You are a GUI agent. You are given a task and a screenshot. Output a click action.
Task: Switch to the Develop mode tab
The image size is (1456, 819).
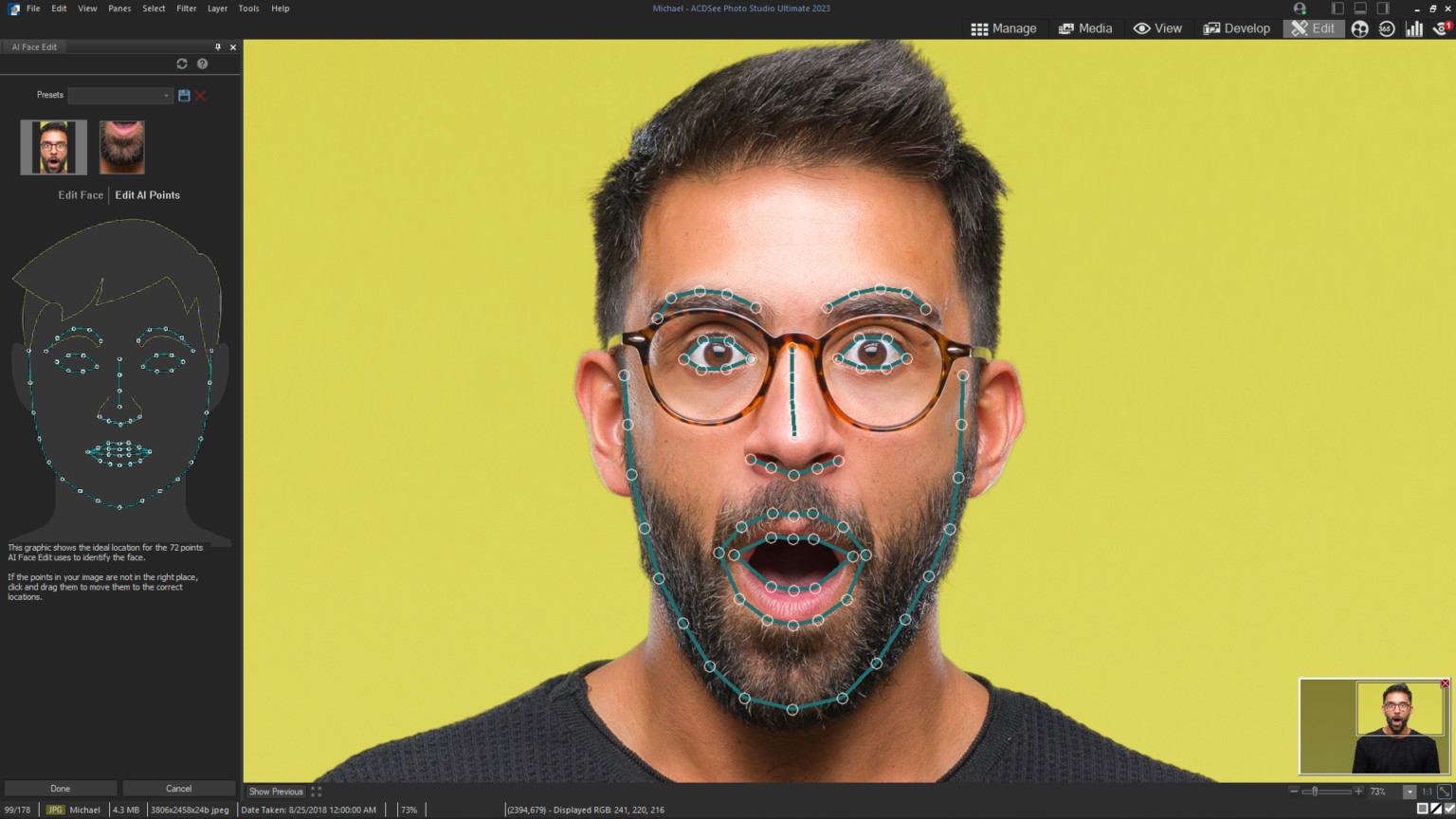pos(1235,28)
